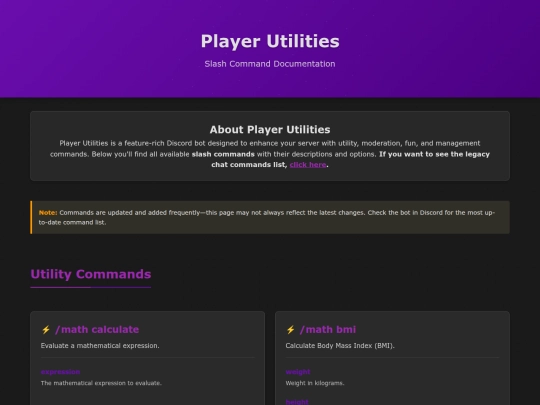Click the orange 'Note:' label
This screenshot has height=405, width=540.
point(48,212)
